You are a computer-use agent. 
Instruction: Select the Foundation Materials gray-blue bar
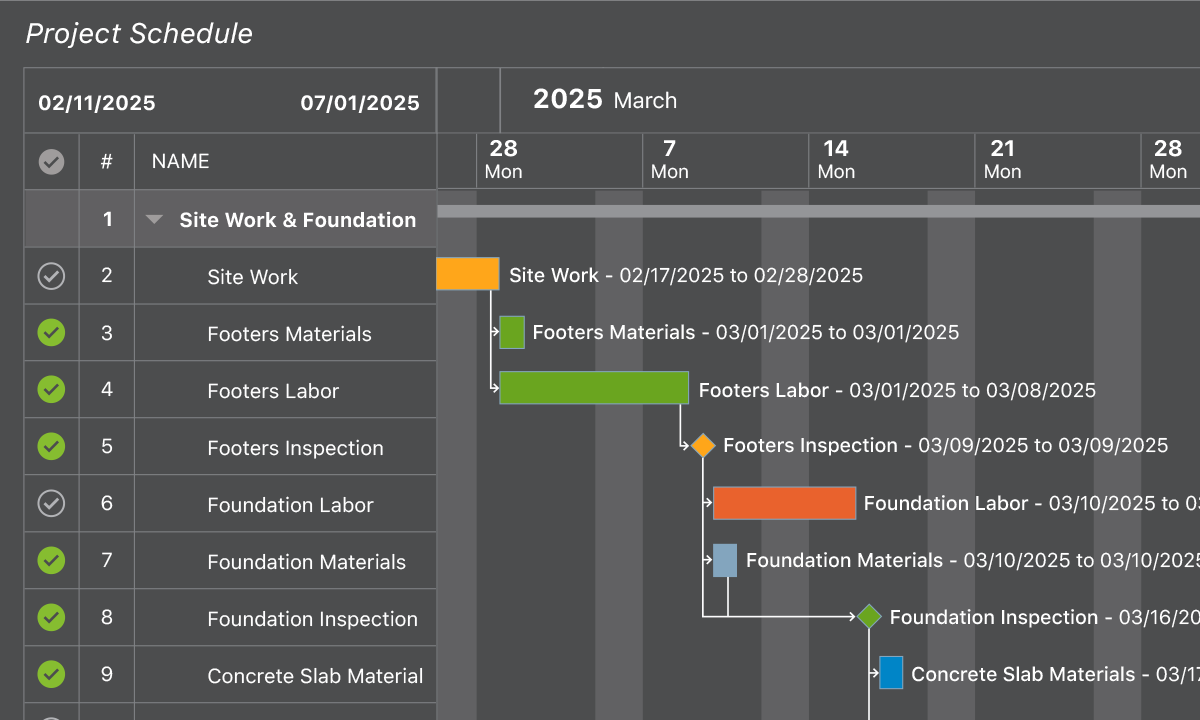(725, 561)
